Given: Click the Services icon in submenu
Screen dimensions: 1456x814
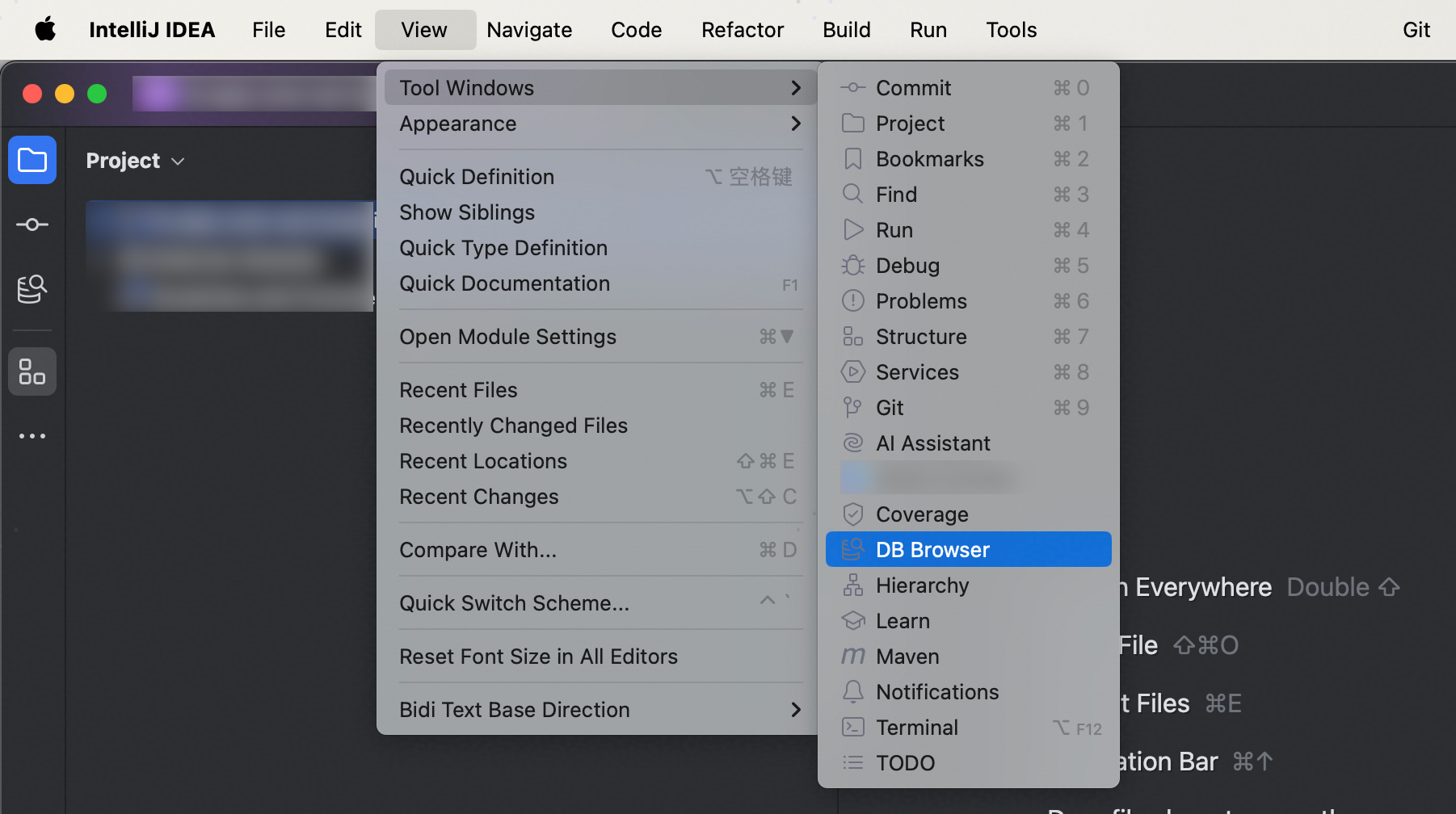Looking at the screenshot, I should pyautogui.click(x=852, y=371).
